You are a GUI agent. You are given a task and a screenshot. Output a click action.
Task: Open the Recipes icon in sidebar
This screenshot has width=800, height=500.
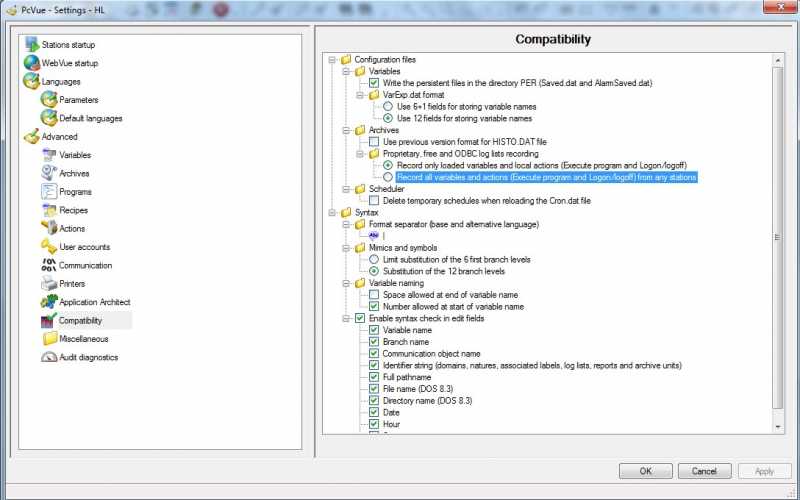click(49, 210)
